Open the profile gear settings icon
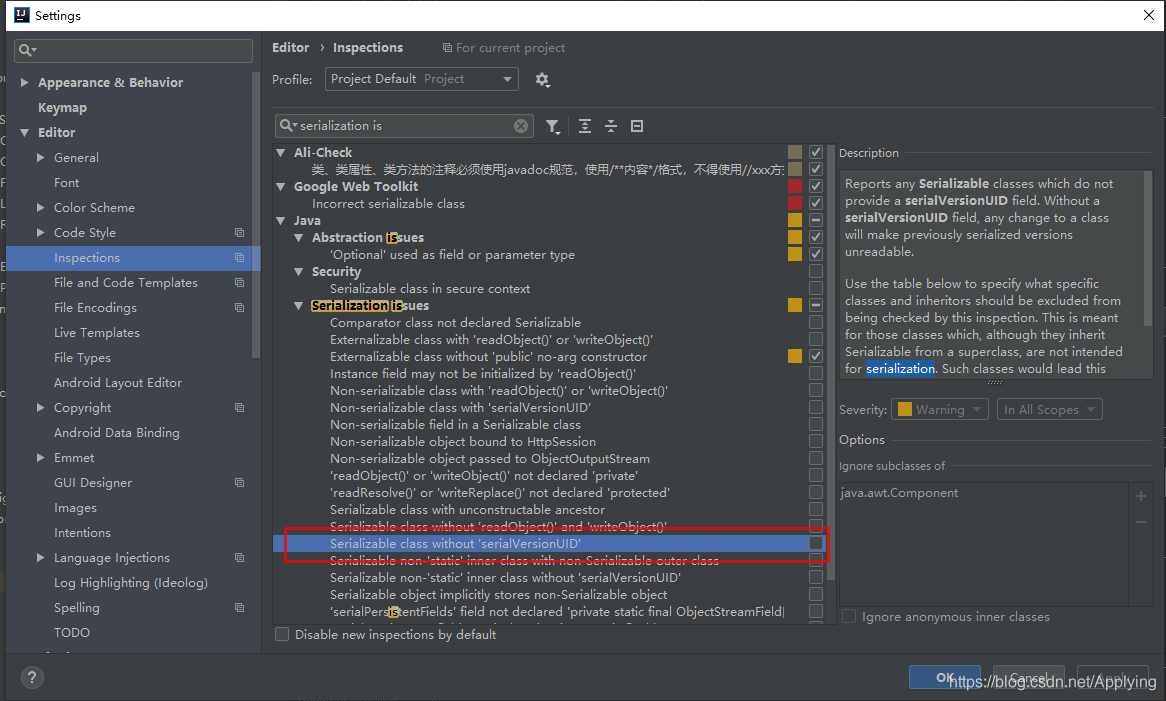 point(542,80)
